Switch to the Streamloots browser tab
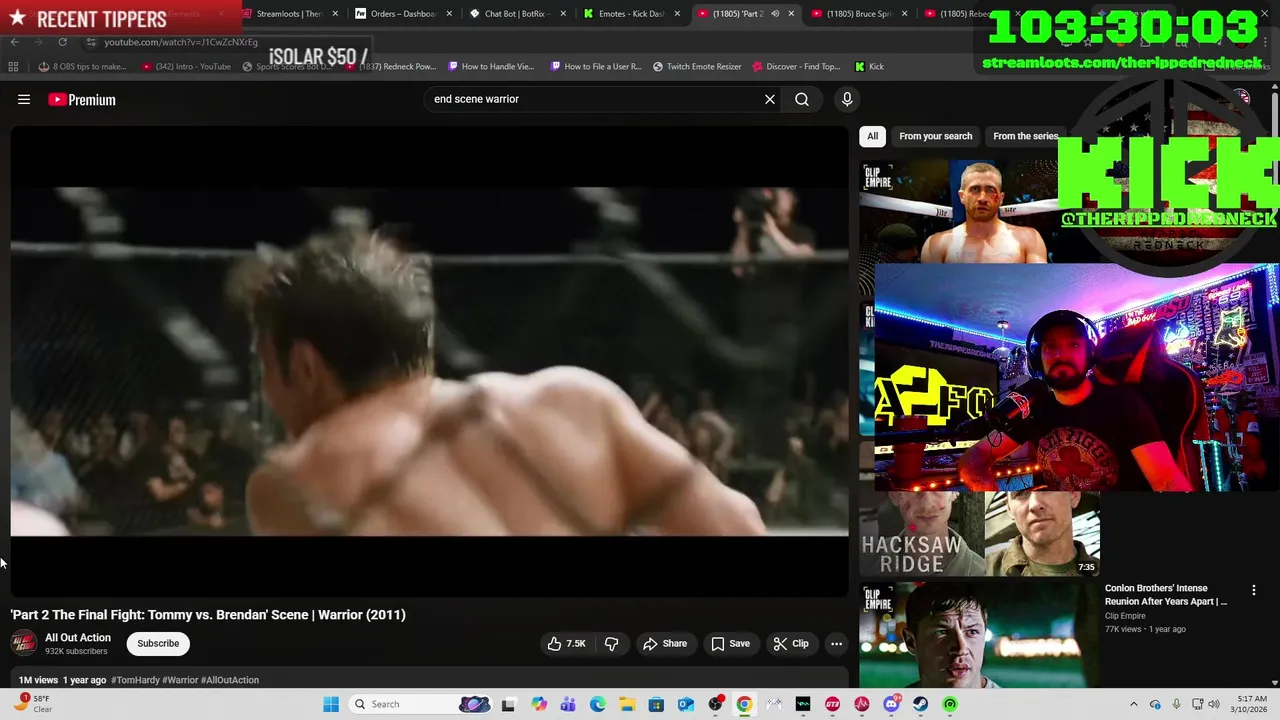This screenshot has height=720, width=1280. coord(290,14)
